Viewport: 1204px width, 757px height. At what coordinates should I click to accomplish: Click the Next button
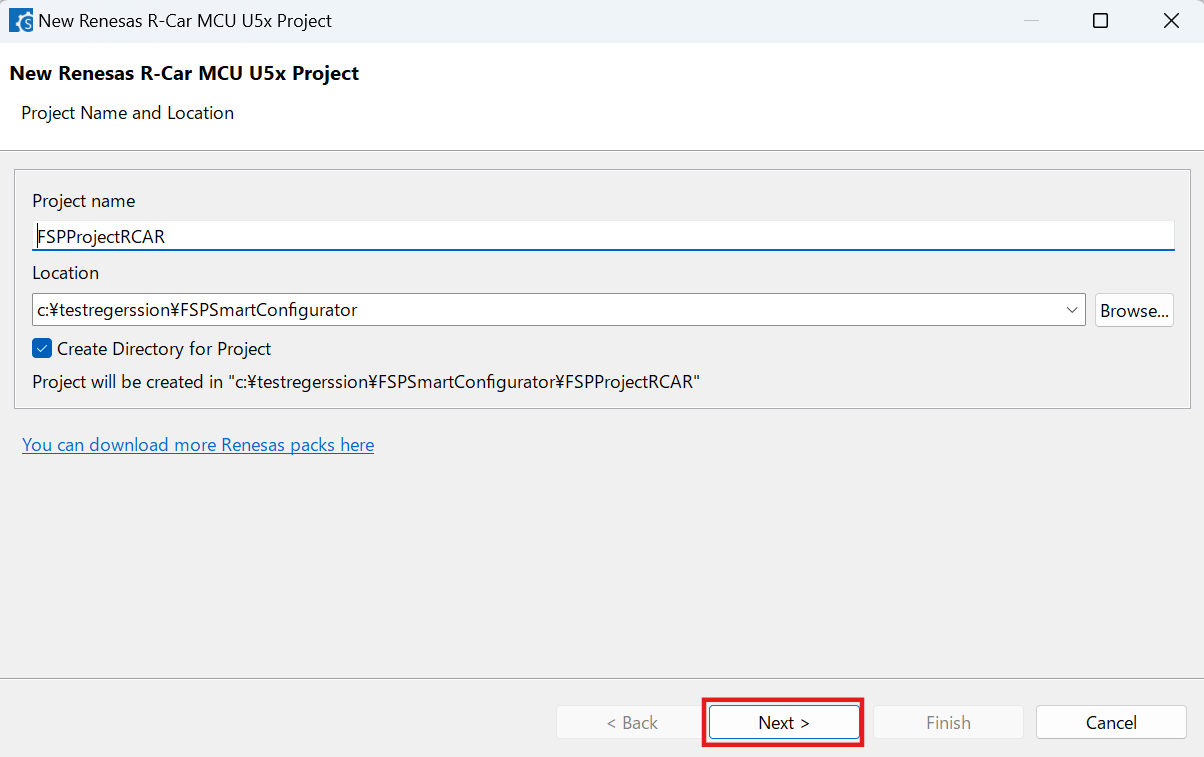click(x=784, y=722)
